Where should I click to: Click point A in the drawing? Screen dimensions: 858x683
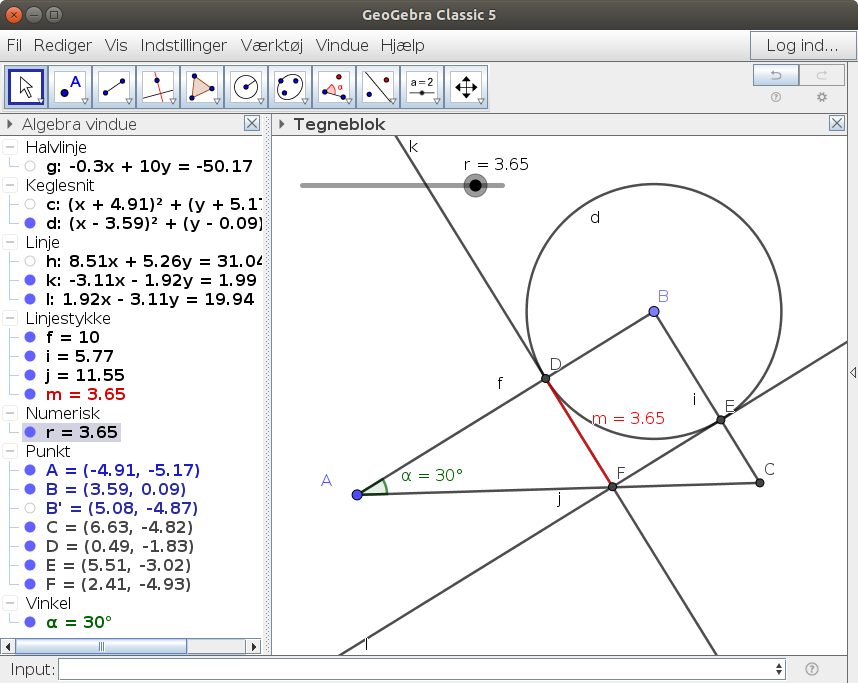point(357,495)
